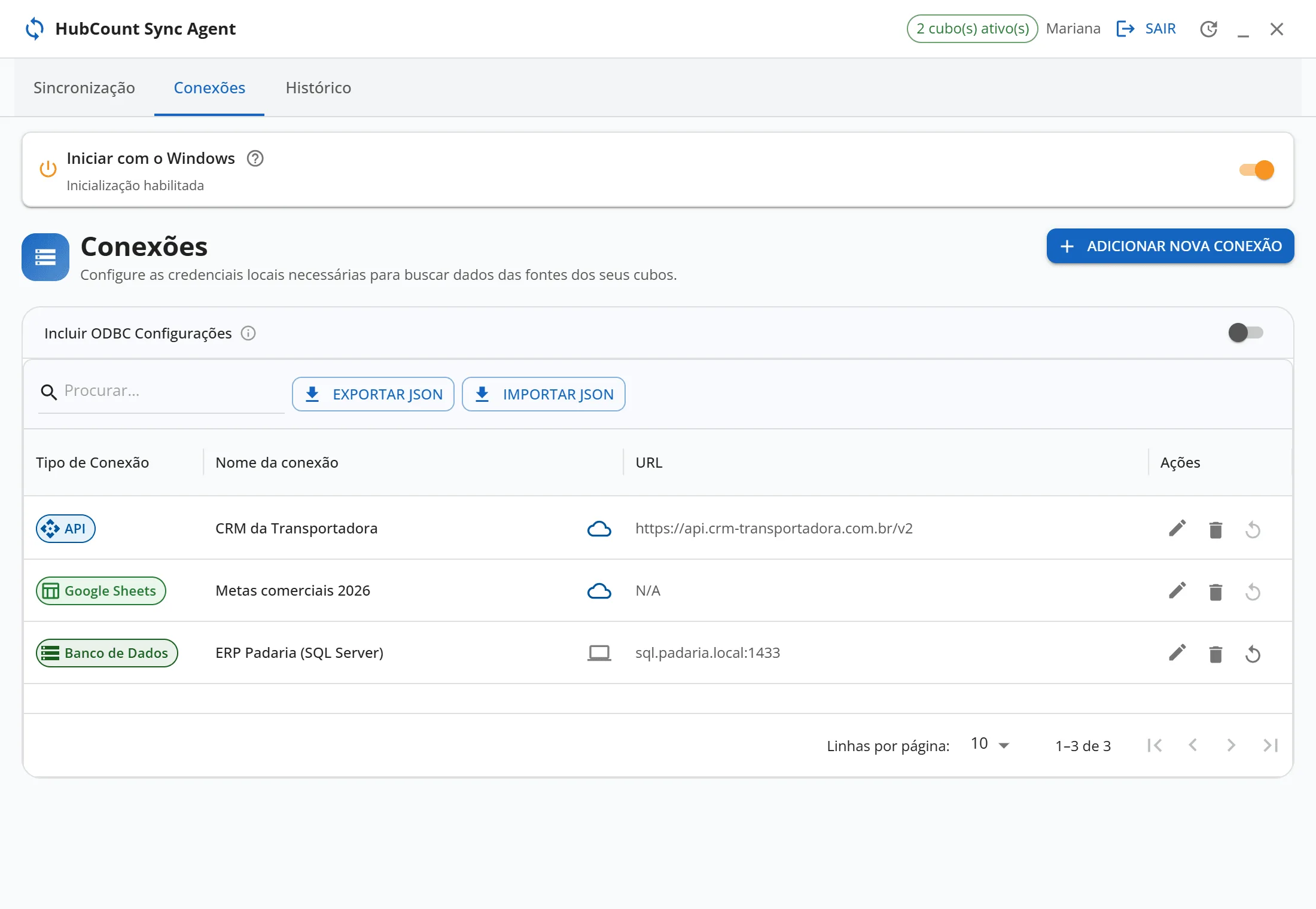Viewport: 1316px width, 909px height.
Task: Go to the first page of results
Action: pyautogui.click(x=1154, y=745)
